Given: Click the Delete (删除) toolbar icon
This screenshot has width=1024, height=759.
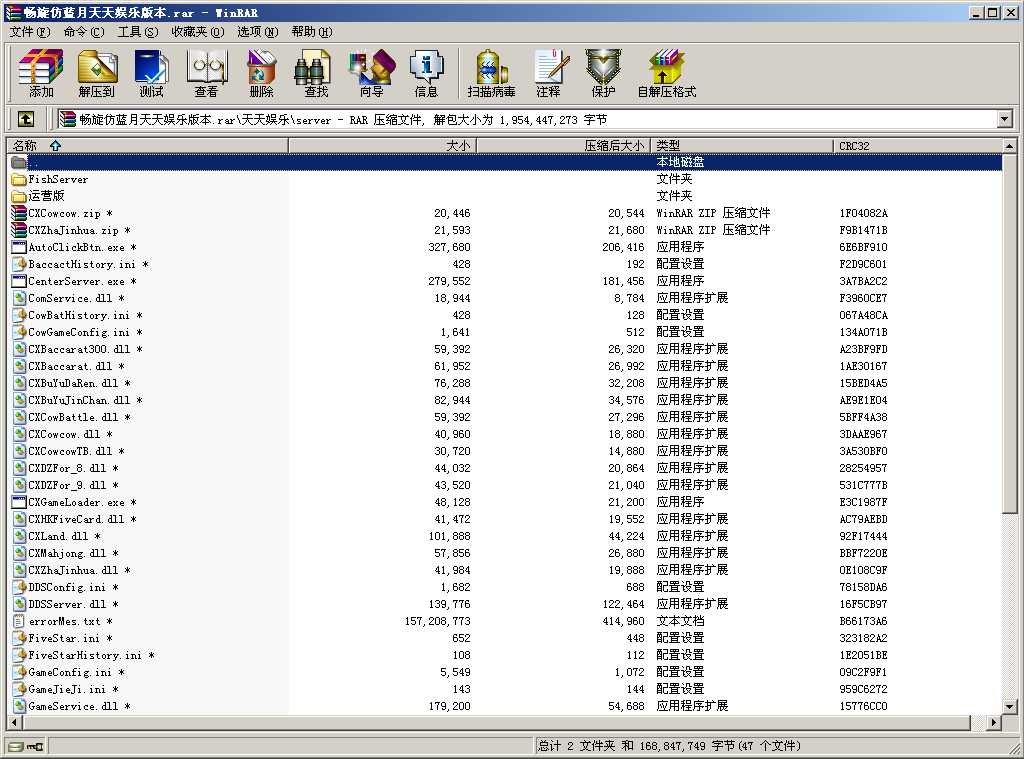Looking at the screenshot, I should [261, 73].
